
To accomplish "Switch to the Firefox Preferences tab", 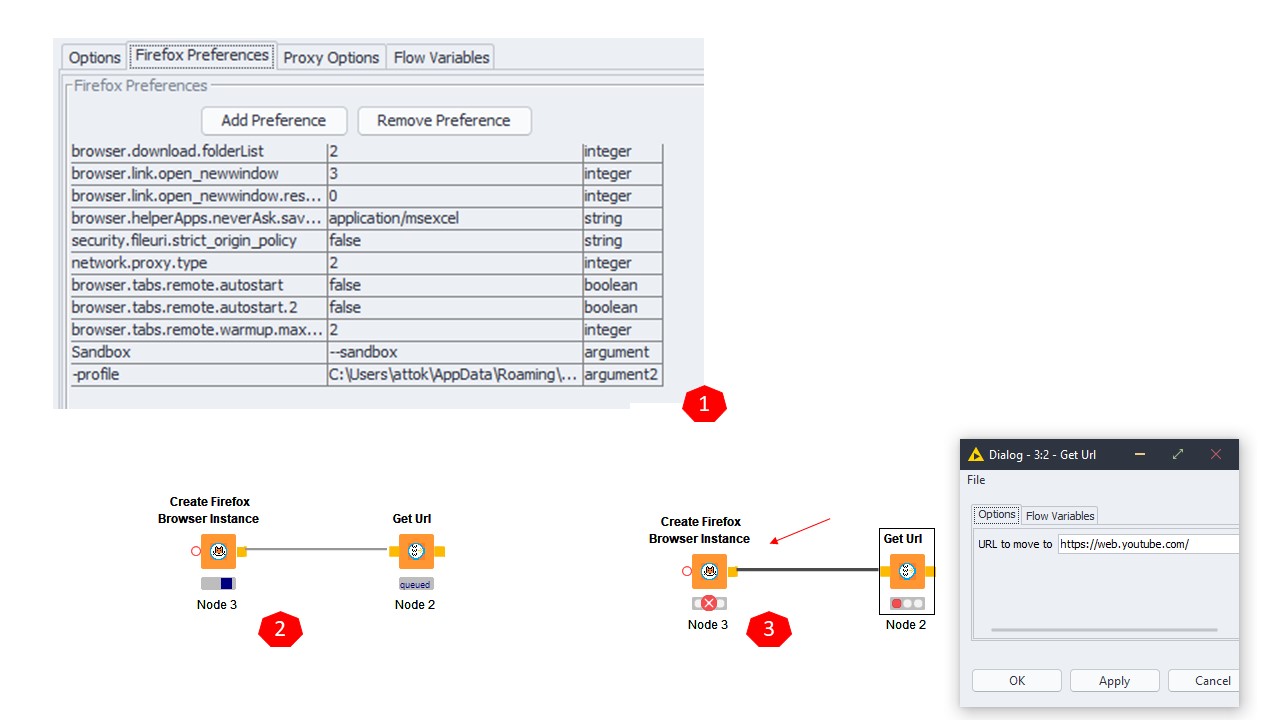I will point(202,56).
